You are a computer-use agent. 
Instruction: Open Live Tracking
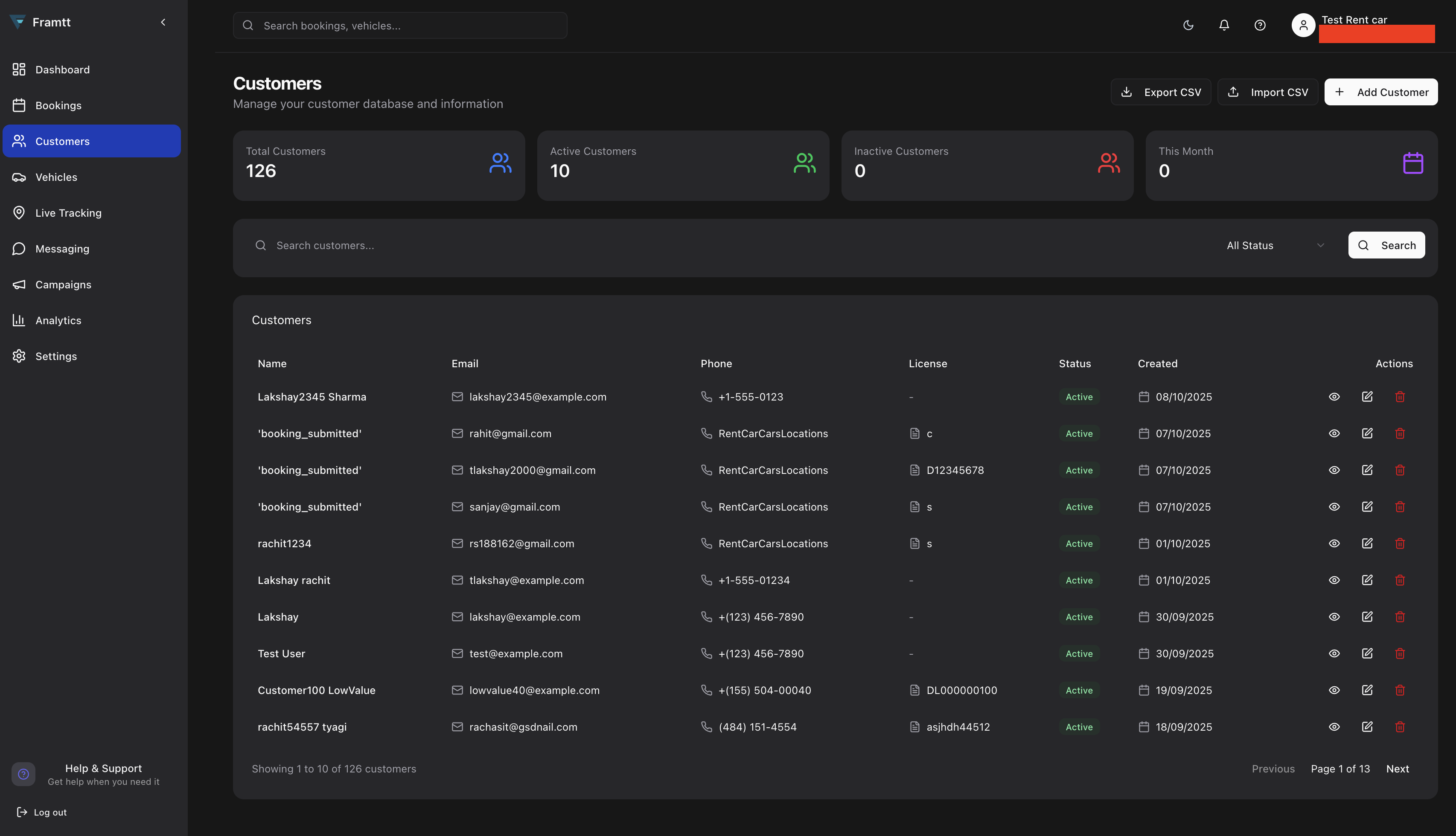68,212
